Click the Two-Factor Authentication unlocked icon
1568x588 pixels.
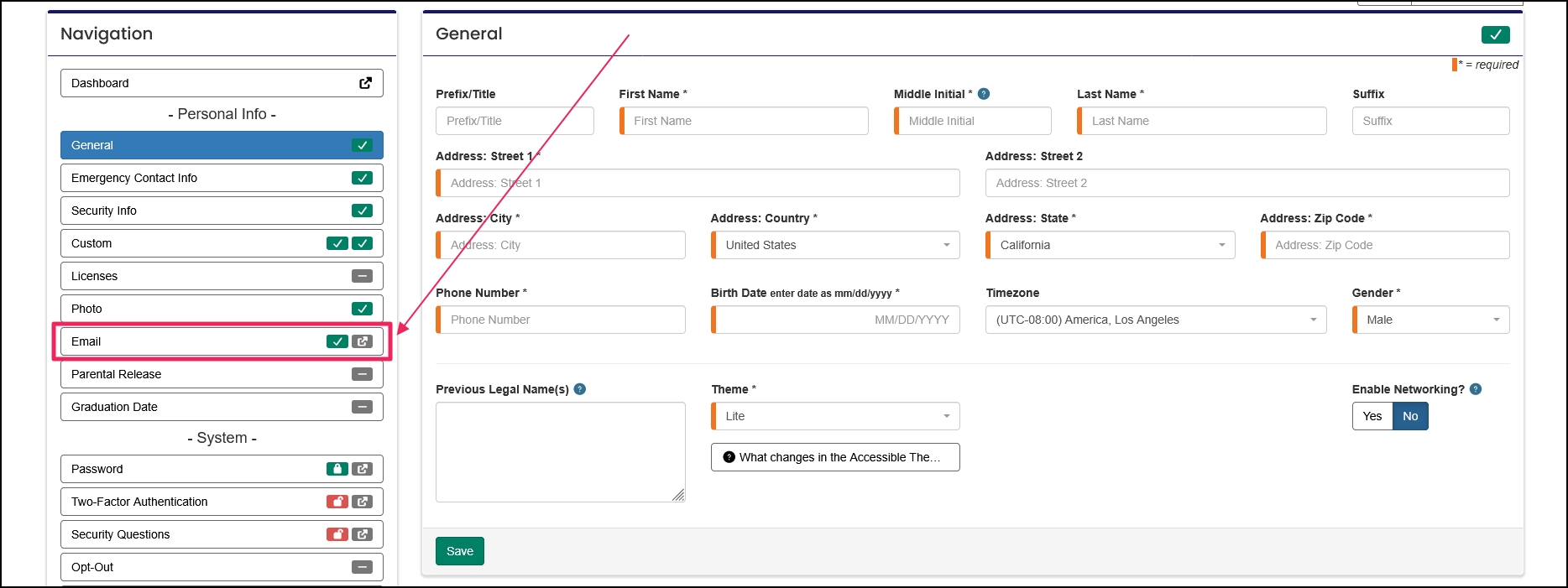pyautogui.click(x=337, y=502)
